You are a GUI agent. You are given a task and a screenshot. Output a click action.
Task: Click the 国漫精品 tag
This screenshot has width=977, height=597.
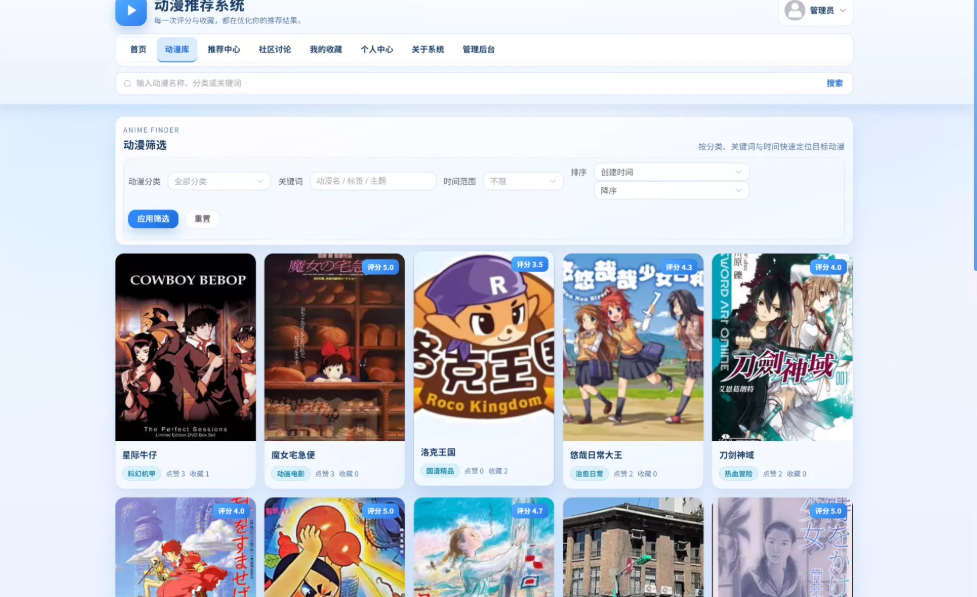pos(440,471)
